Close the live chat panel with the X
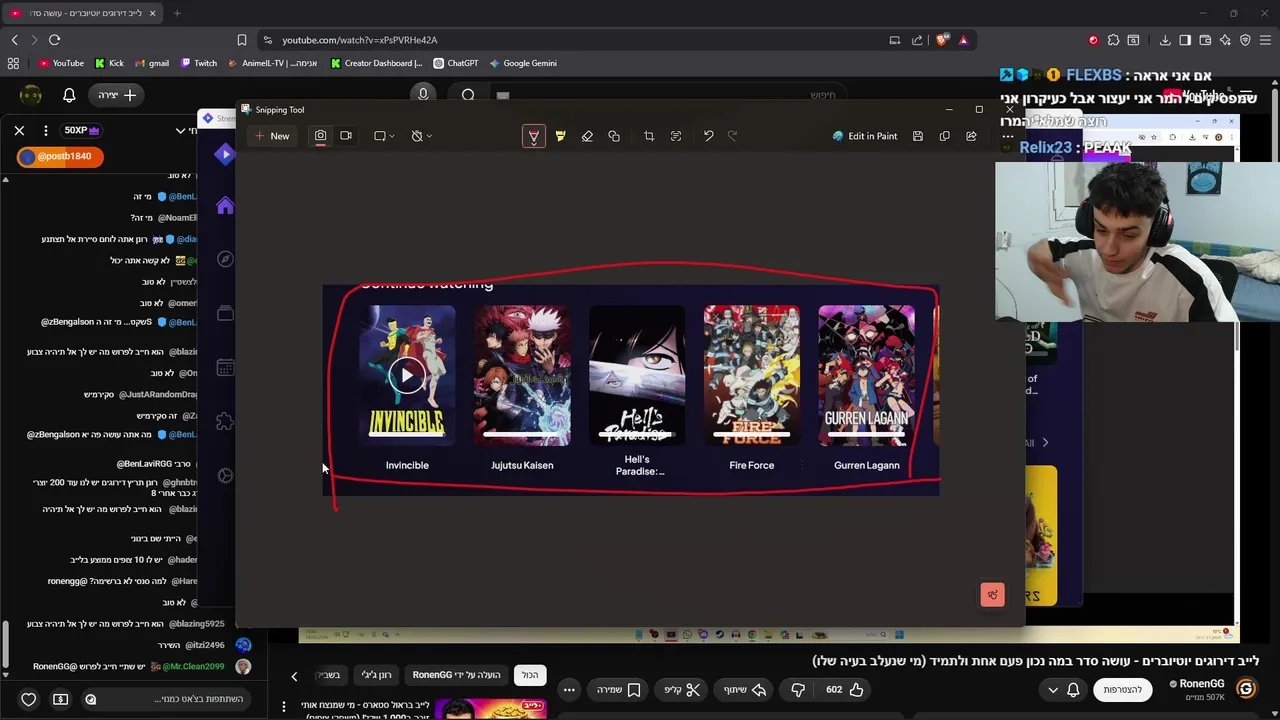1280x720 pixels. point(19,130)
